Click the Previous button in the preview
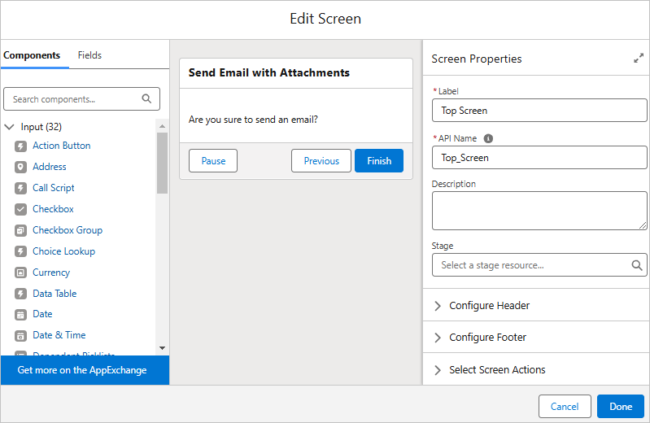 [321, 161]
